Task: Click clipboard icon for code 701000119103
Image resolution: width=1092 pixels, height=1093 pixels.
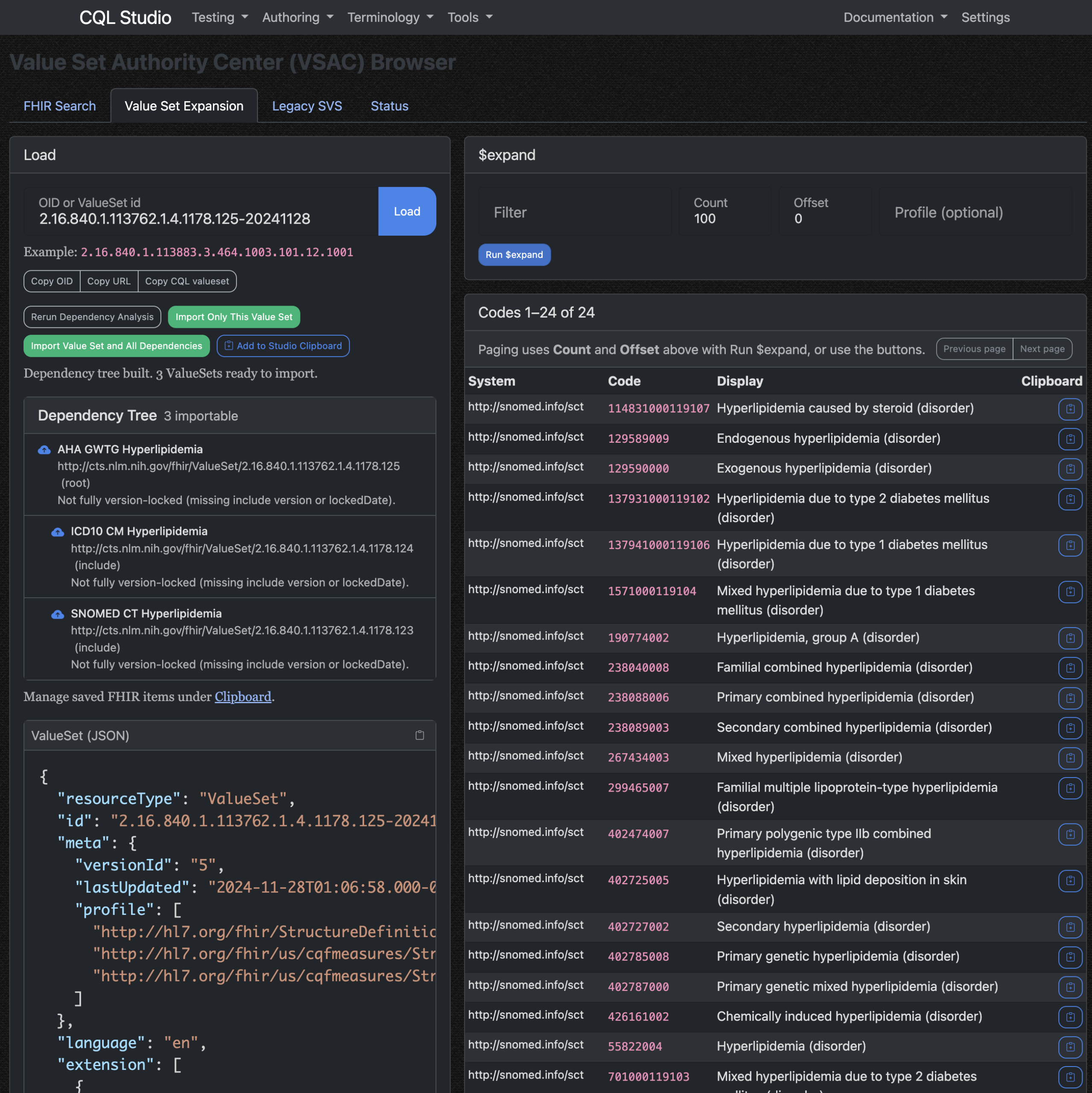Action: (x=1070, y=1077)
